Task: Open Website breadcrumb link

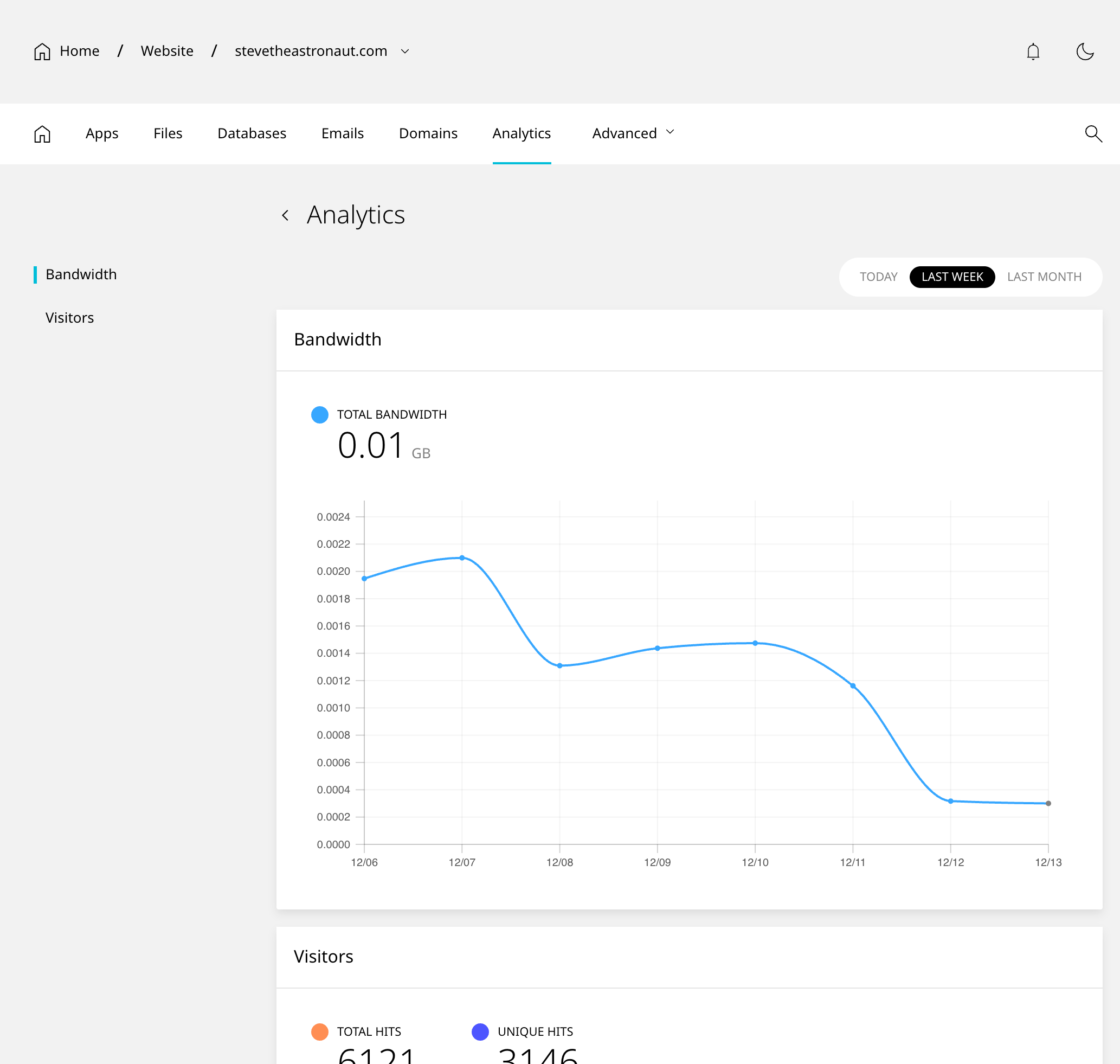Action: (x=167, y=51)
